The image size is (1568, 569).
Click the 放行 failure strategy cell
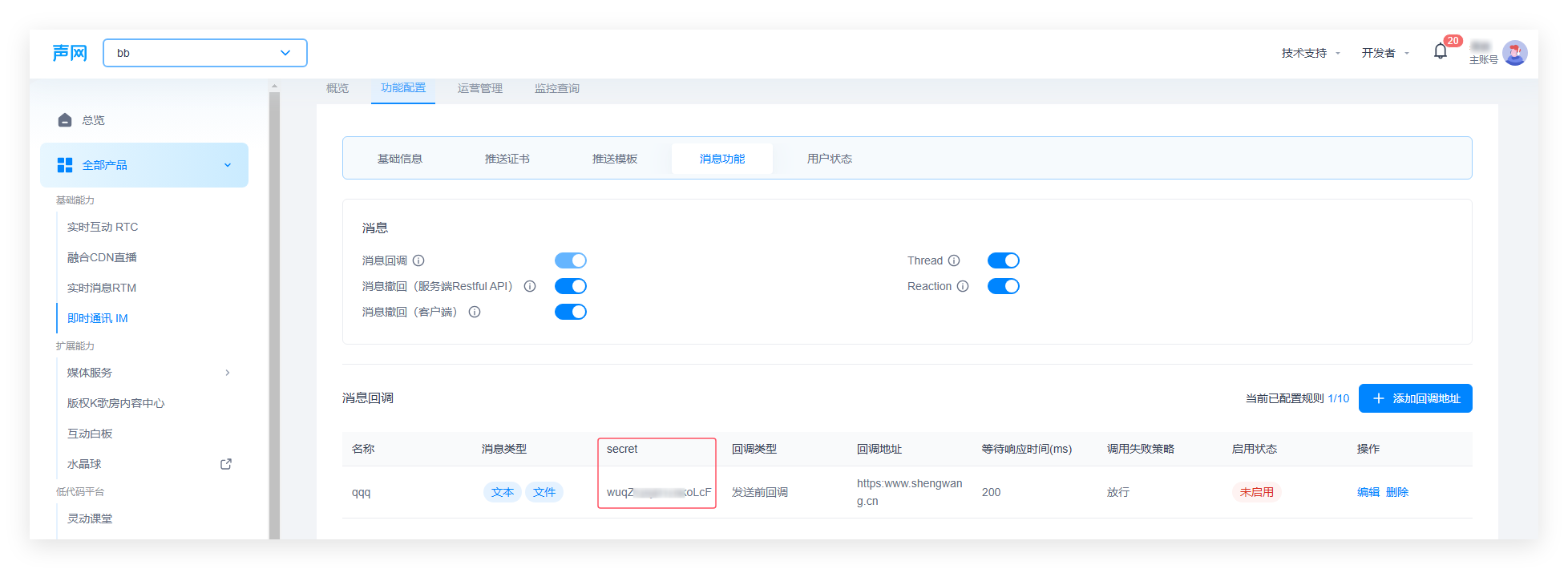(x=1118, y=492)
